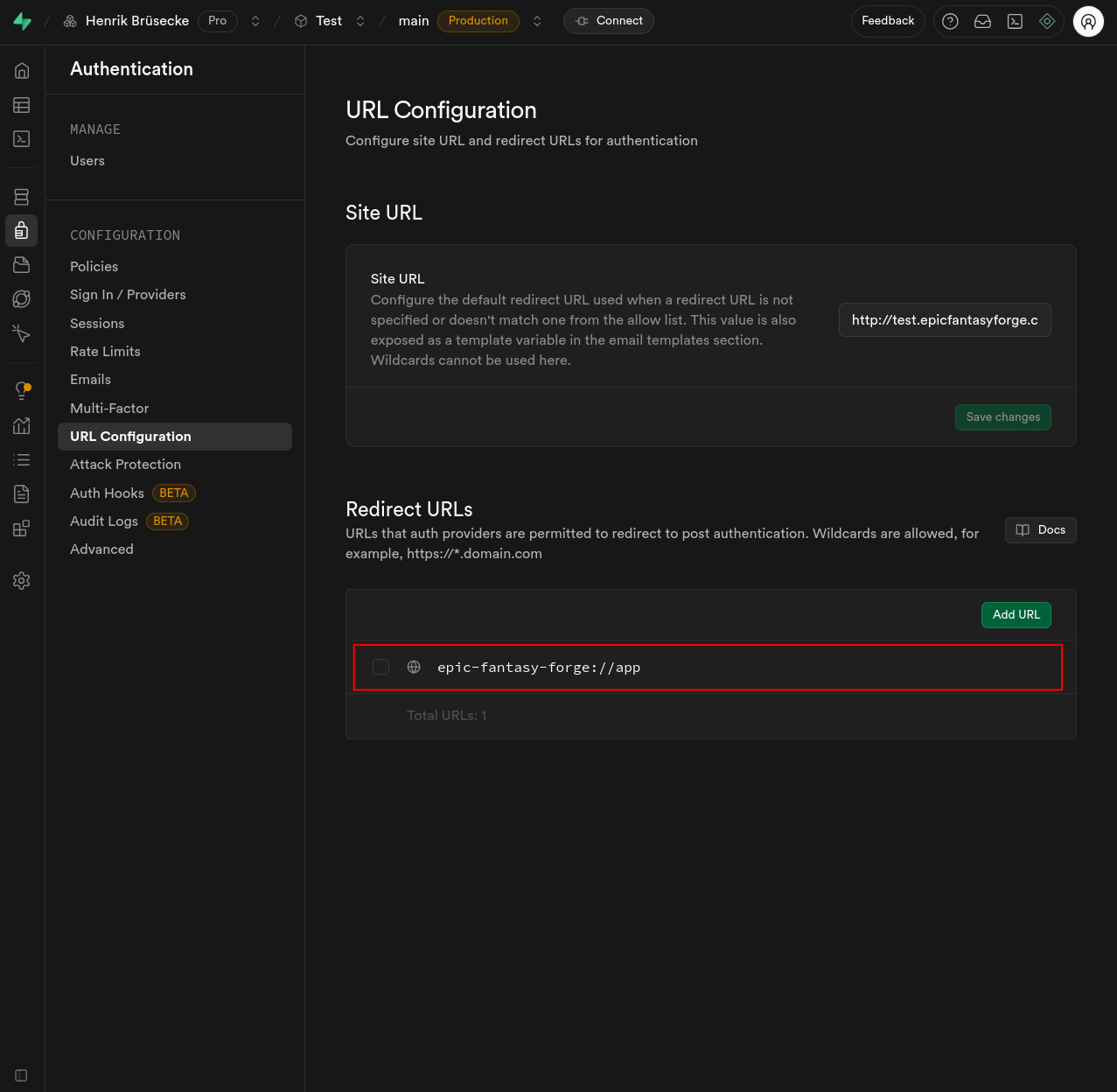Image resolution: width=1117 pixels, height=1092 pixels.
Task: Save changes for the Site URL
Action: [x=1002, y=417]
